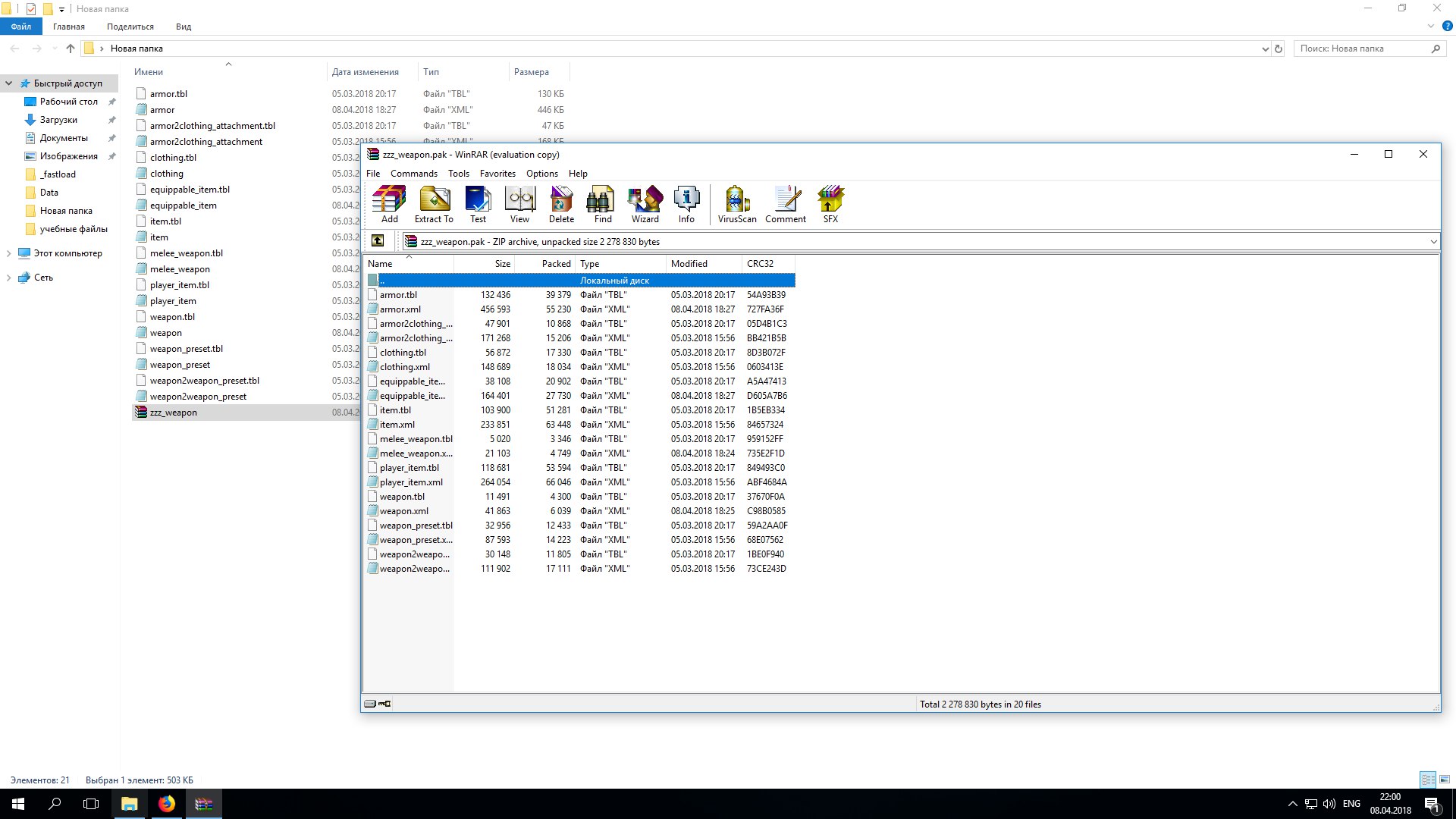The height and width of the screenshot is (819, 1456).
Task: Open the Вид tab in Explorer ribbon
Action: [x=184, y=27]
